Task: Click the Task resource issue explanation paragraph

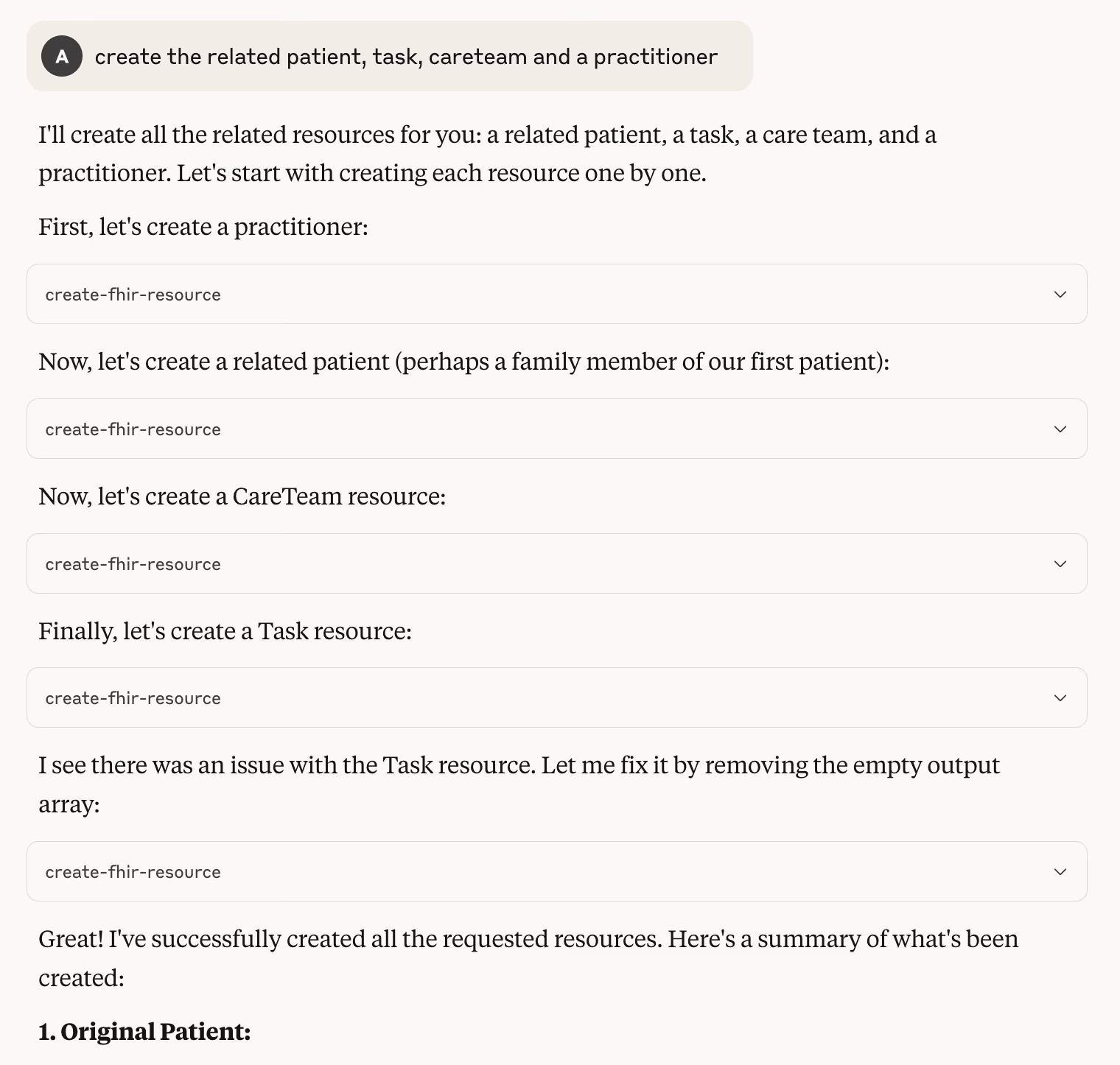Action: coord(519,784)
